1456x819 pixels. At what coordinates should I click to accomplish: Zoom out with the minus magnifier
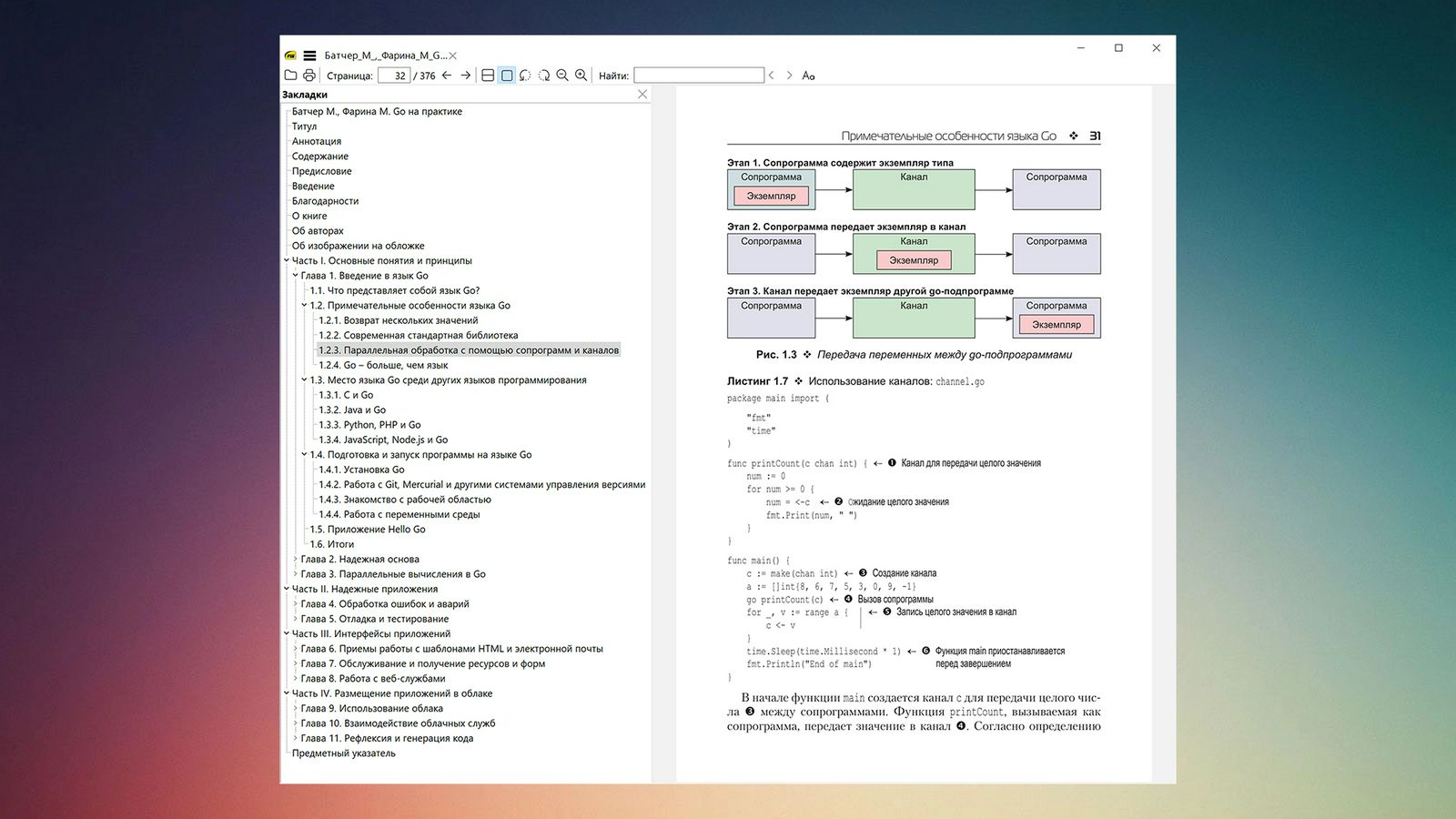562,76
